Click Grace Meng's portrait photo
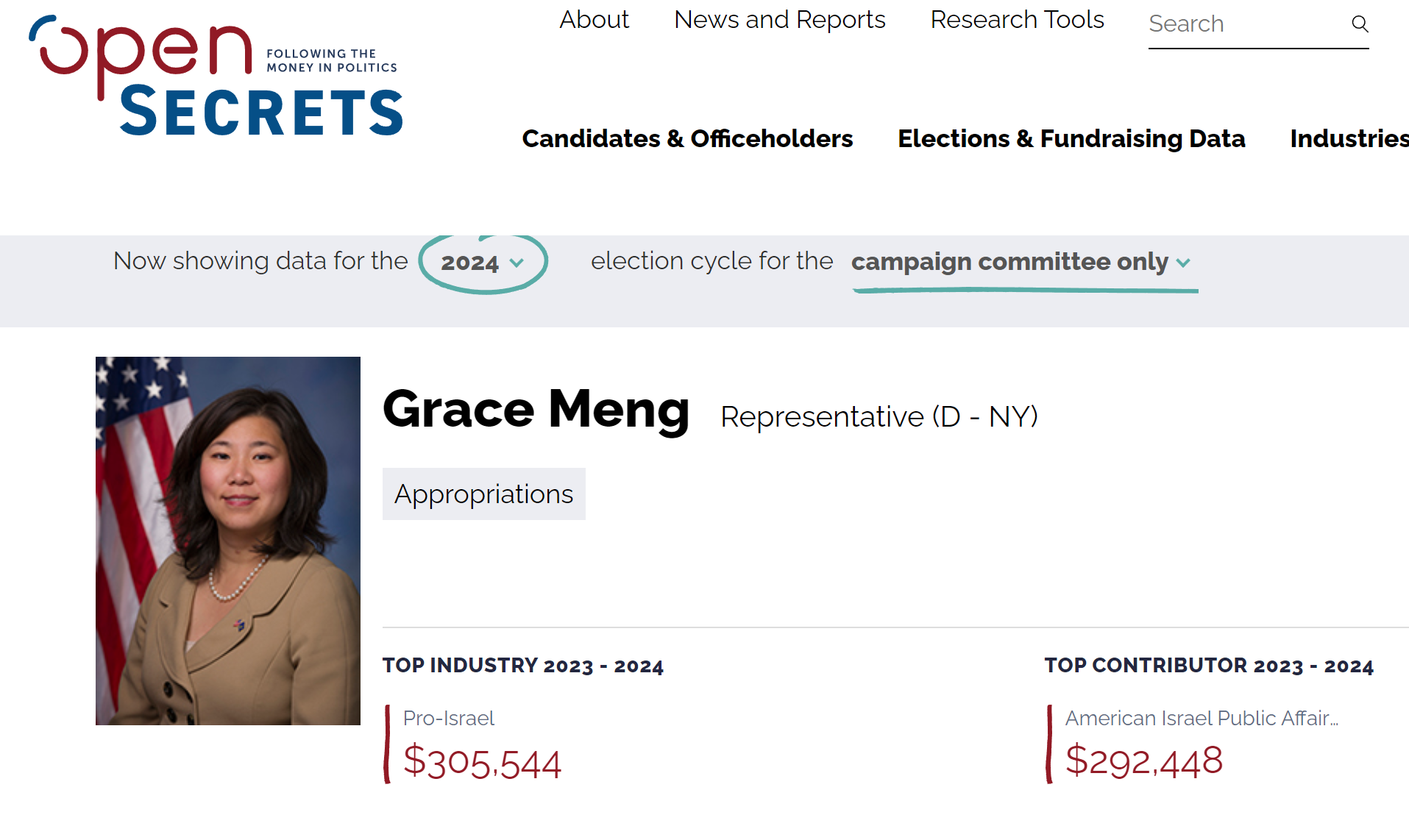This screenshot has width=1409, height=840. point(228,539)
